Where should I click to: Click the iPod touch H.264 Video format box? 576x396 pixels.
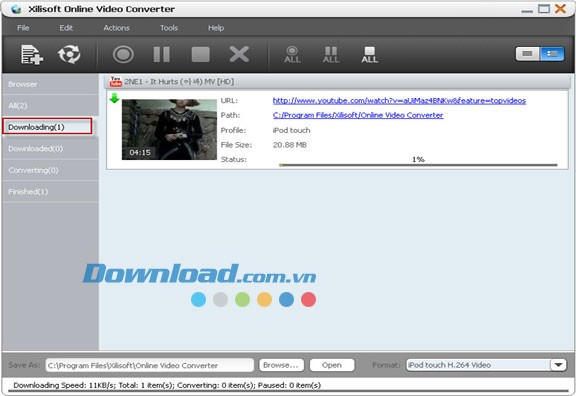(478, 365)
